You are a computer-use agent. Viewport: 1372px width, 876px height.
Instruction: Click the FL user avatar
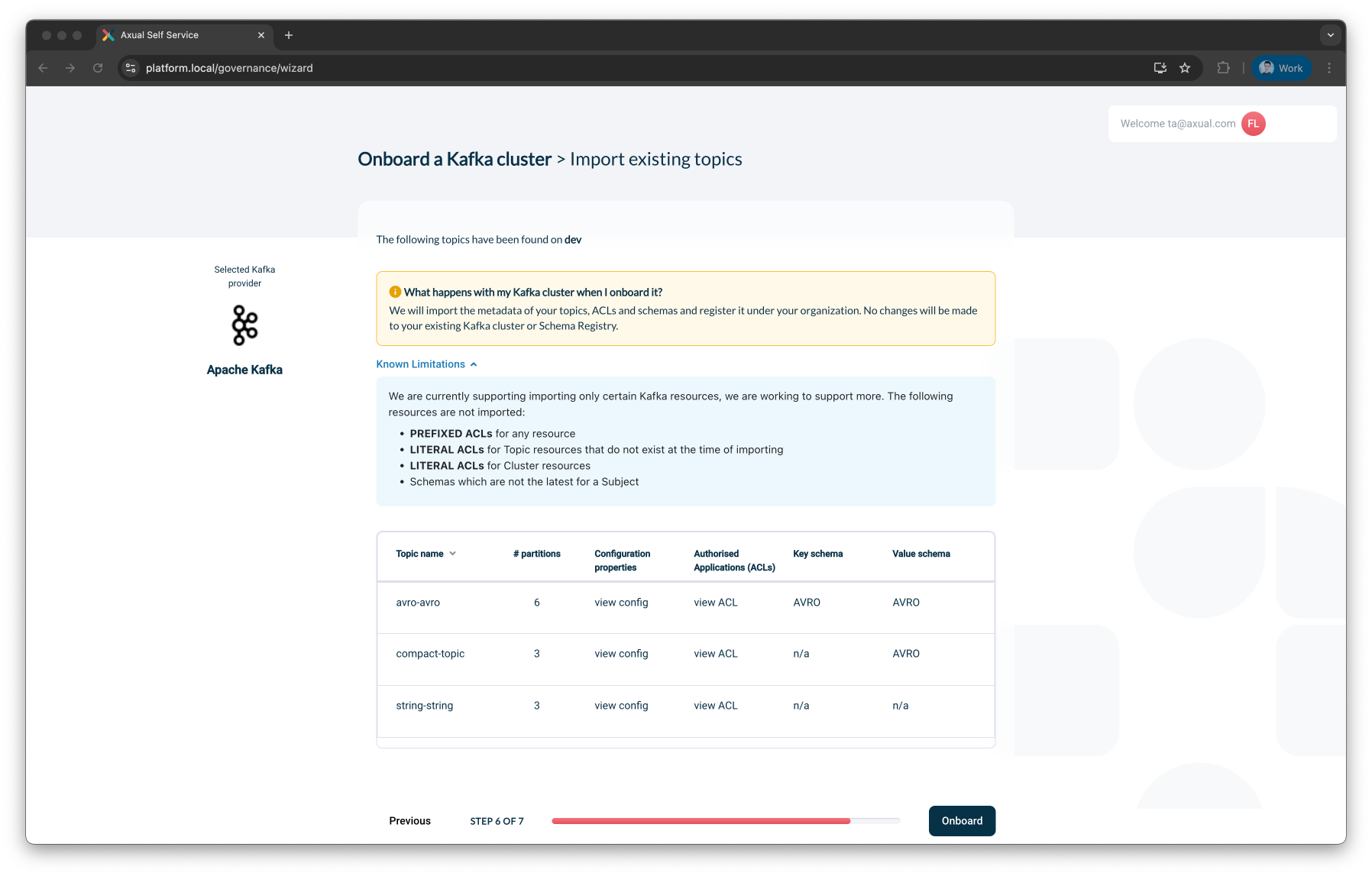pyautogui.click(x=1253, y=124)
